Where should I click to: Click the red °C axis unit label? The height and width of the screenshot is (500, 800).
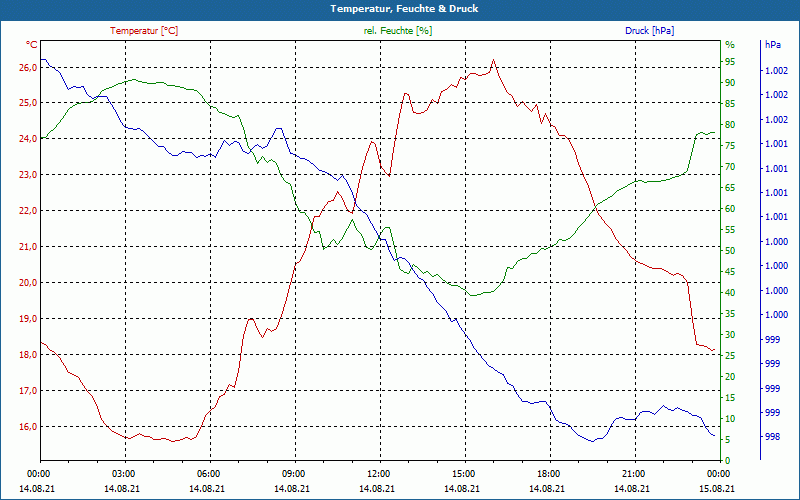32,45
